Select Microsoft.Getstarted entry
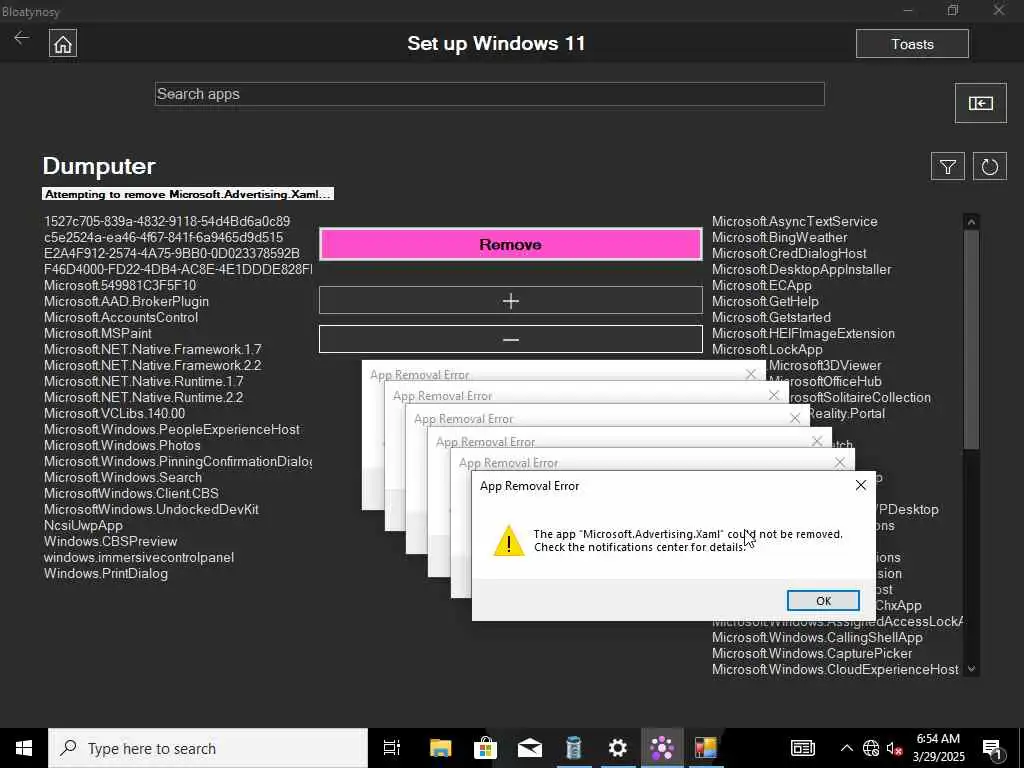 click(771, 317)
